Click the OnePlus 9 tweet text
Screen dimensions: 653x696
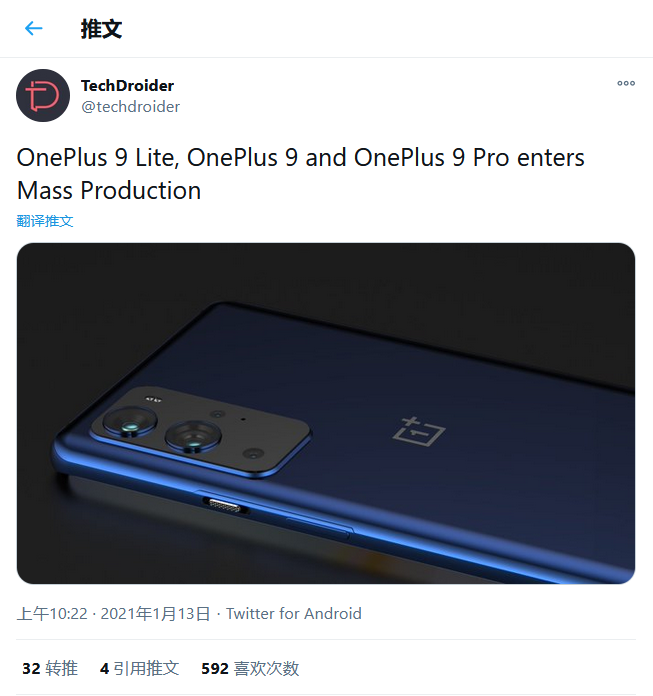coord(300,173)
